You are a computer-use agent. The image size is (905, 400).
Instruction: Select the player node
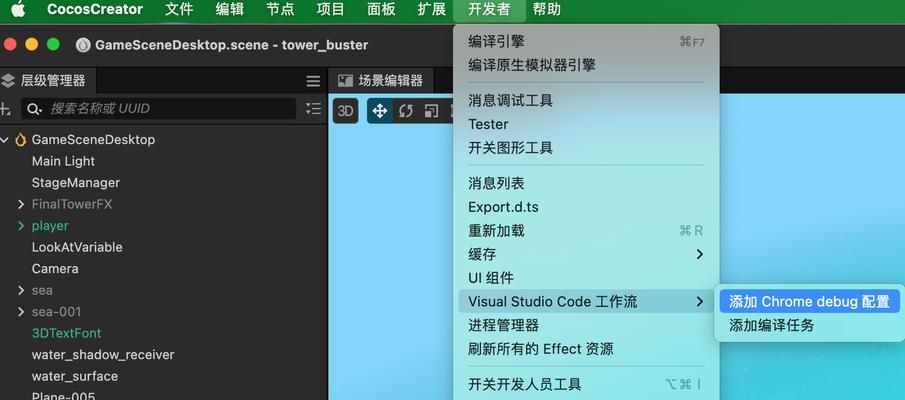[x=50, y=226]
